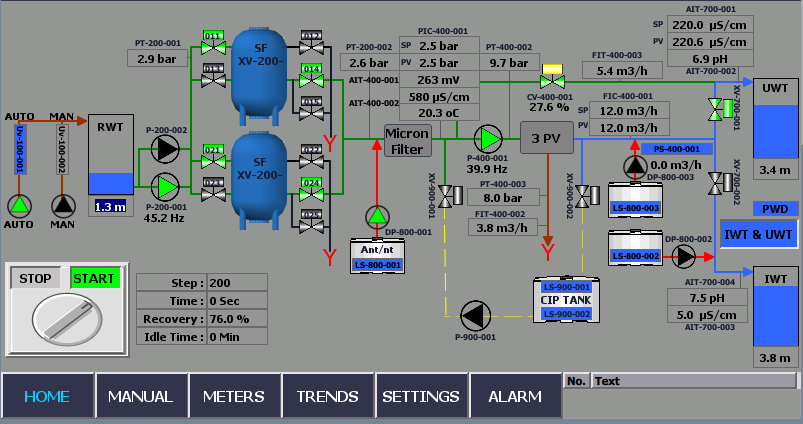Click lower SF XV-200 filter vessel
This screenshot has height=424, width=803.
pos(259,180)
